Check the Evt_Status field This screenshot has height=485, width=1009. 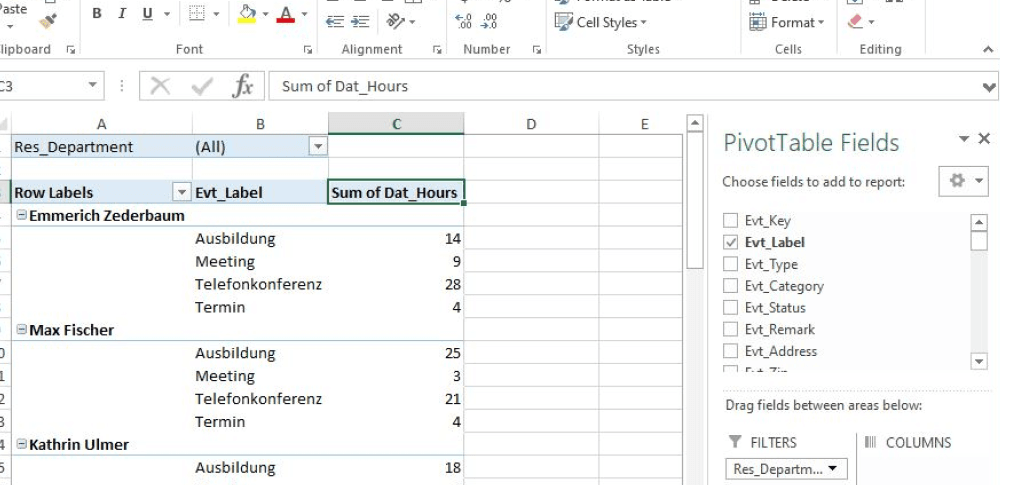730,307
